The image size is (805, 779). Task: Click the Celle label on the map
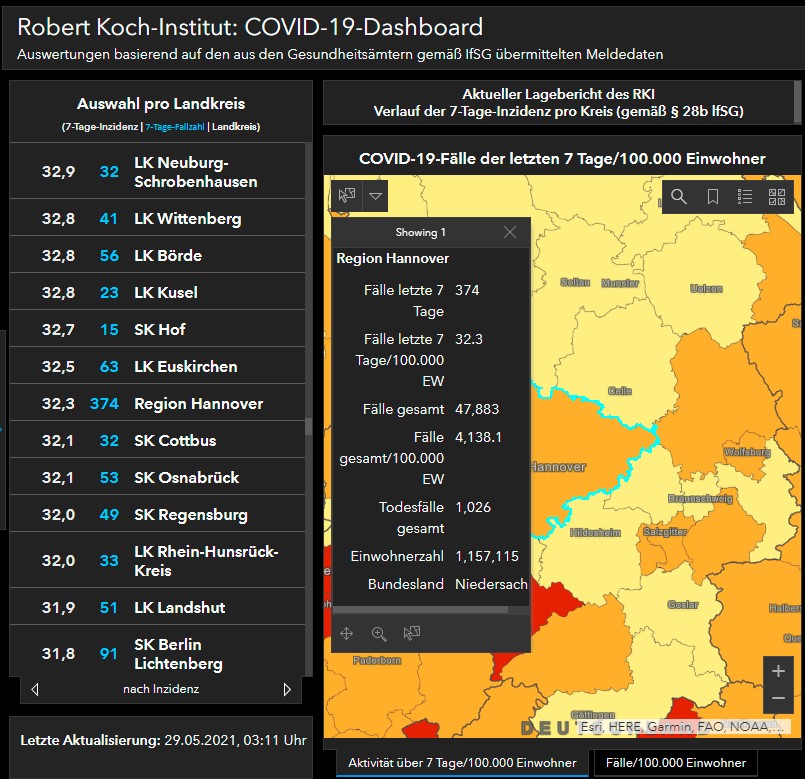coord(620,391)
